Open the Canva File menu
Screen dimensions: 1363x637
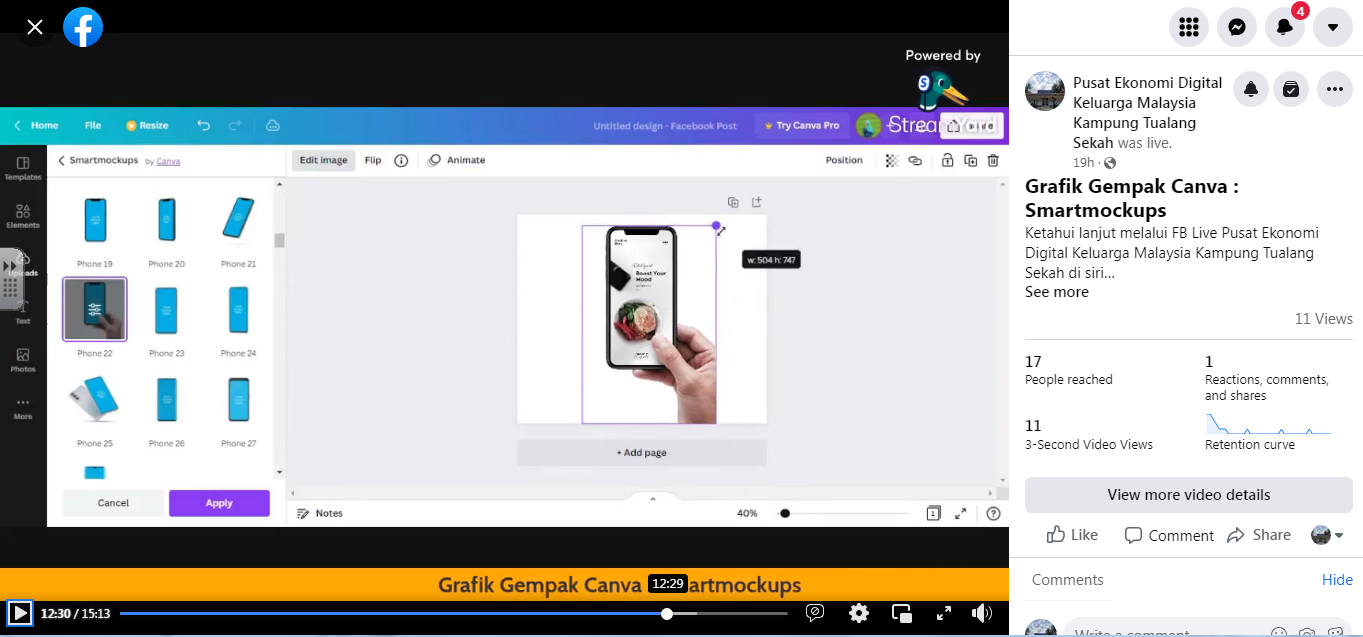[93, 126]
